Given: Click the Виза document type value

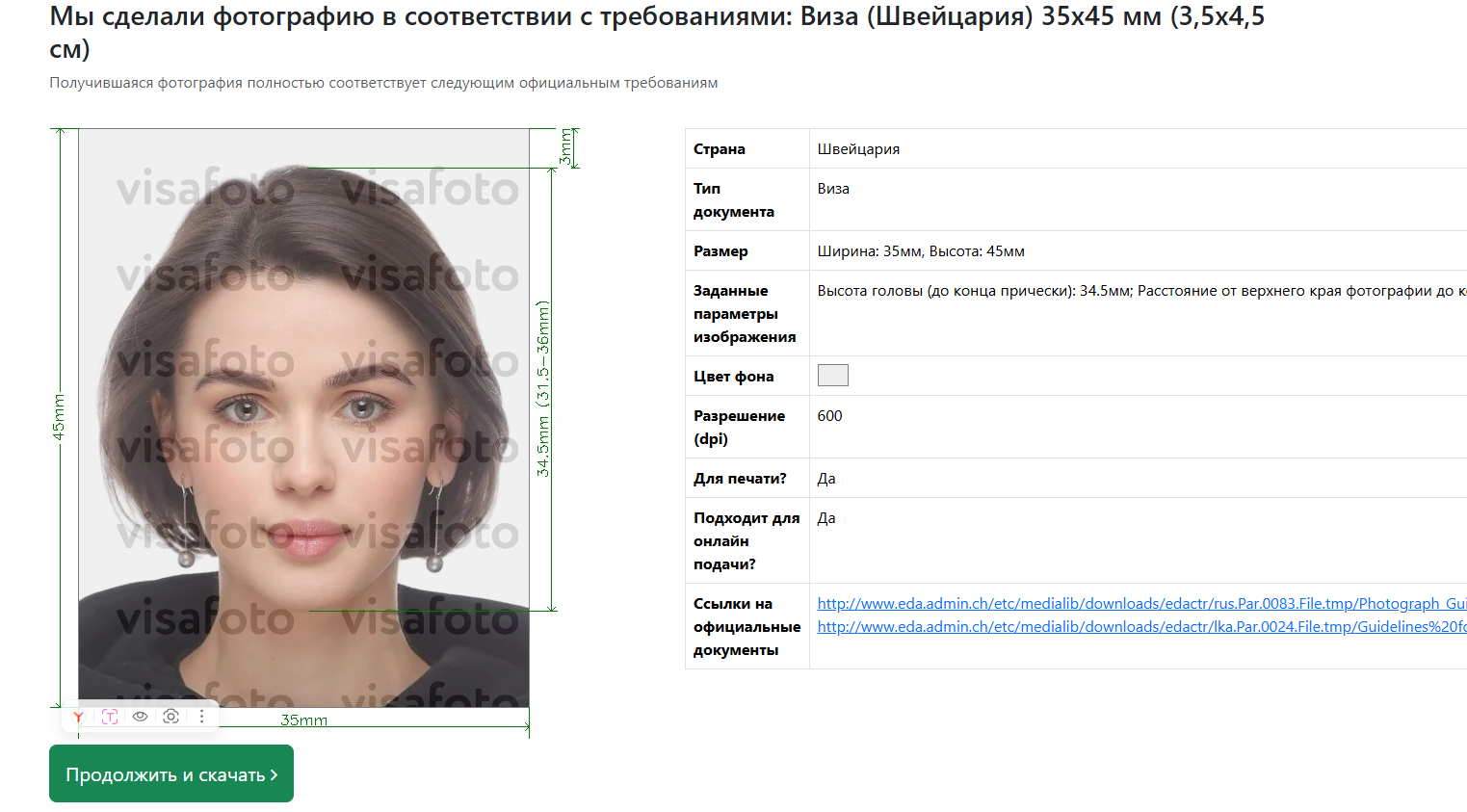Looking at the screenshot, I should [833, 189].
